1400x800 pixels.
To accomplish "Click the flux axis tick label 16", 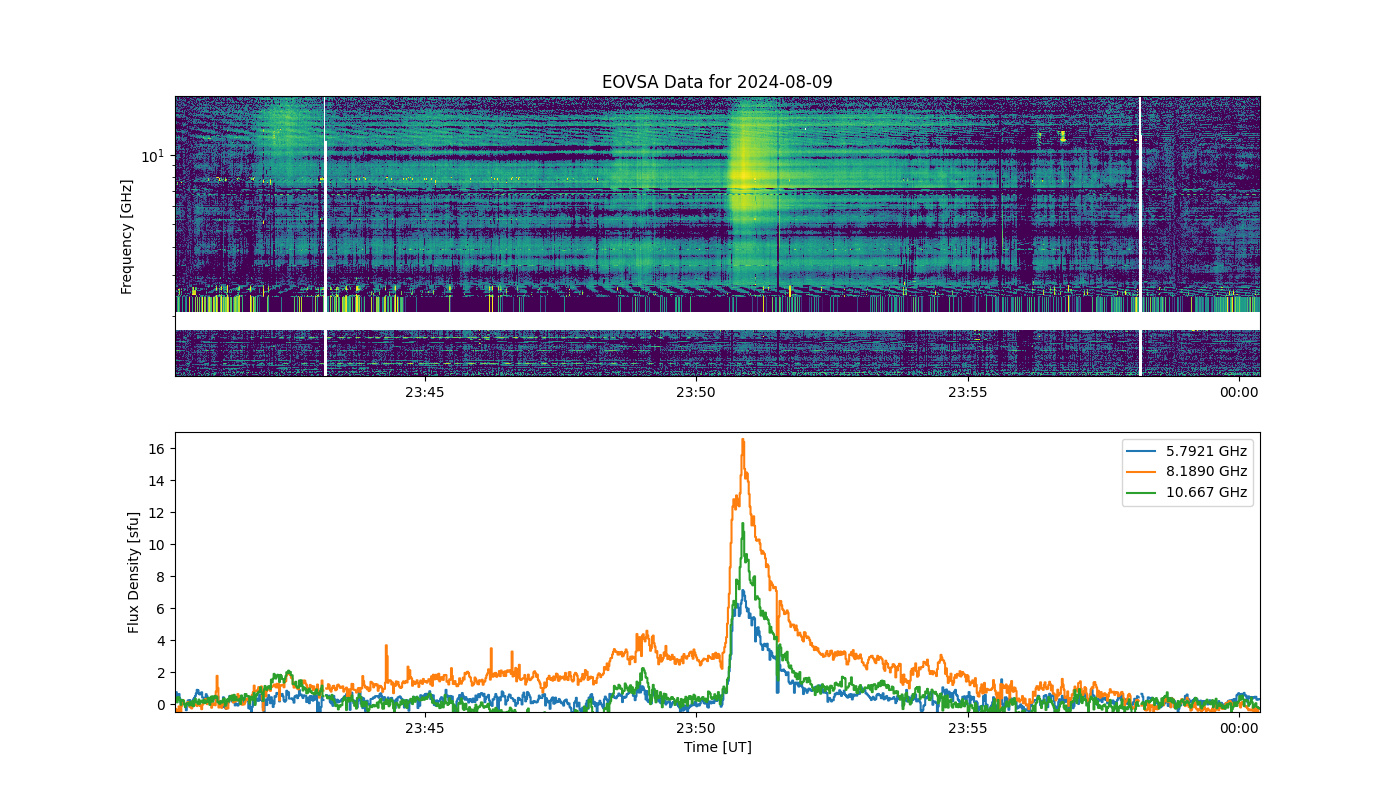I will pyautogui.click(x=156, y=448).
